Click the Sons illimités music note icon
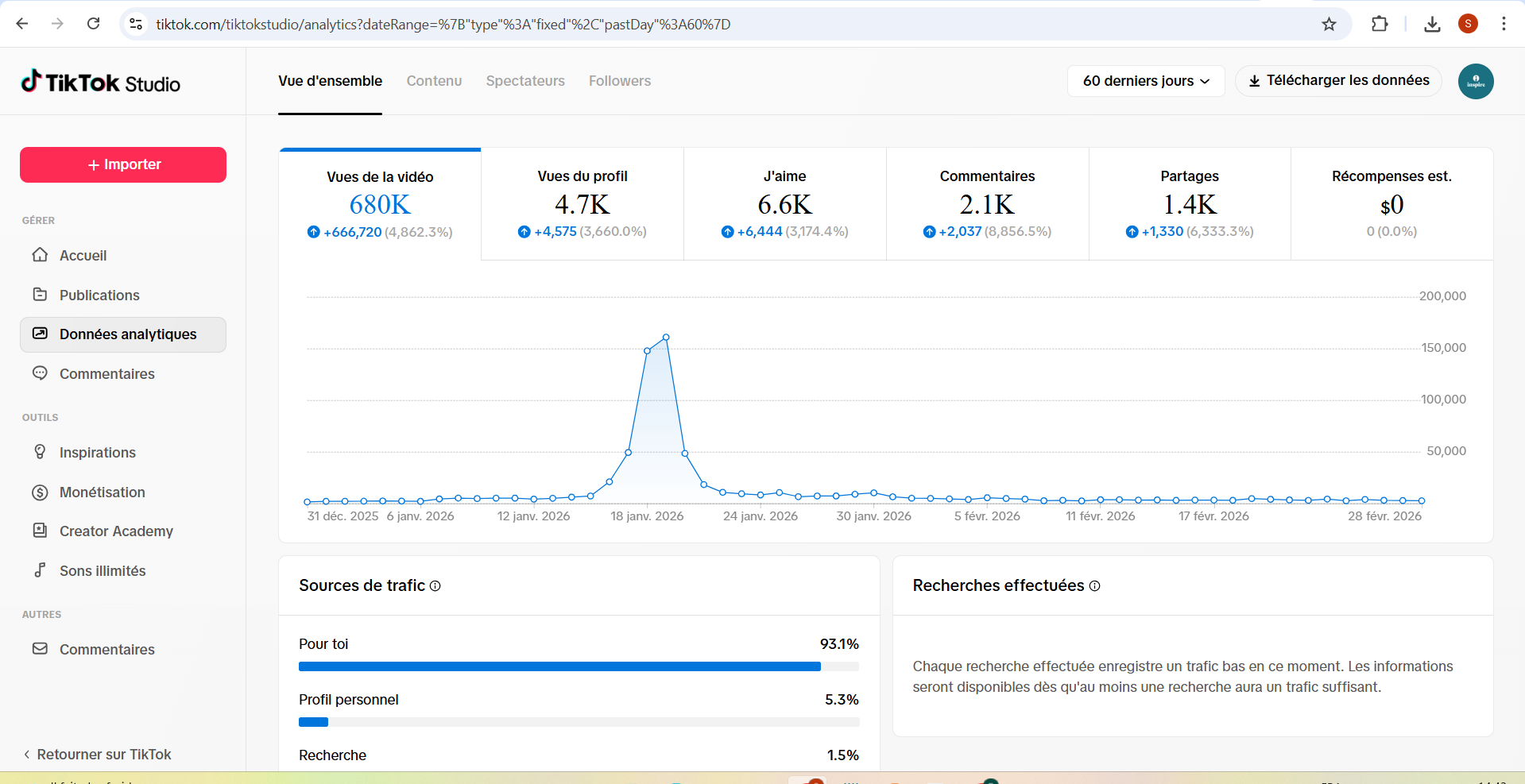 (x=40, y=570)
